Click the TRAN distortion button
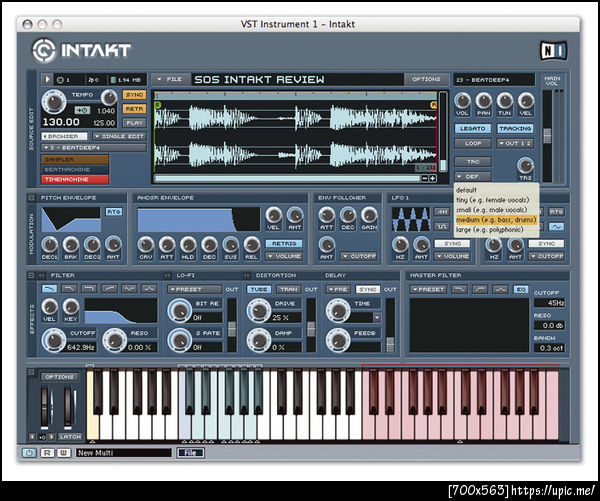The height and width of the screenshot is (501, 600). coord(289,289)
